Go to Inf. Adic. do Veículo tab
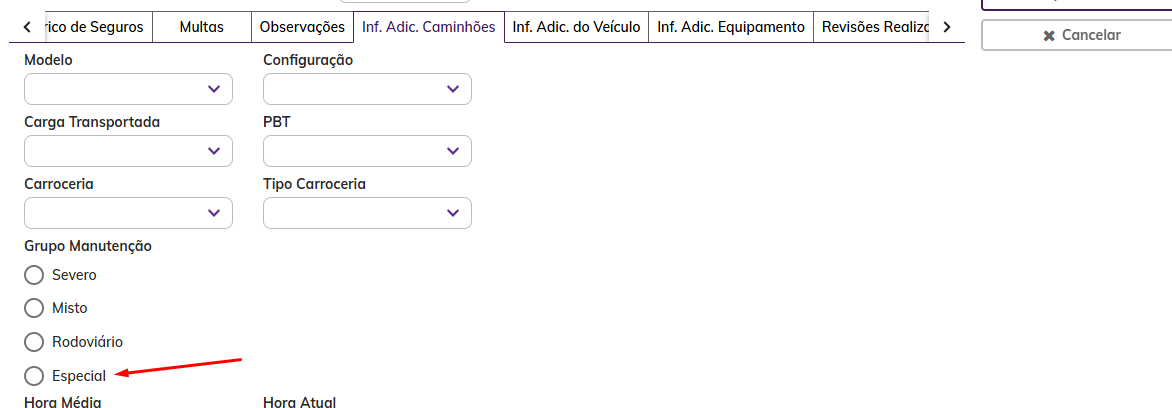Viewport: 1172px width, 408px height. point(576,28)
